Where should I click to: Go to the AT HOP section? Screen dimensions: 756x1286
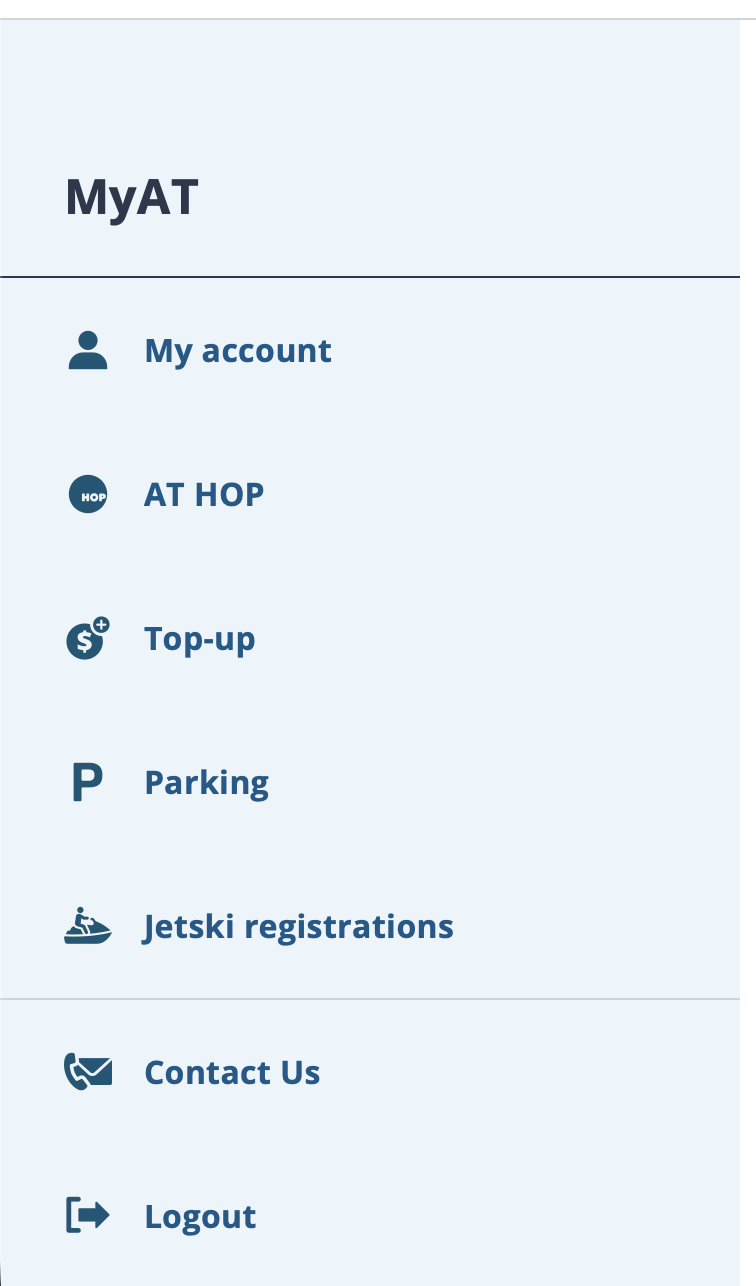(204, 495)
